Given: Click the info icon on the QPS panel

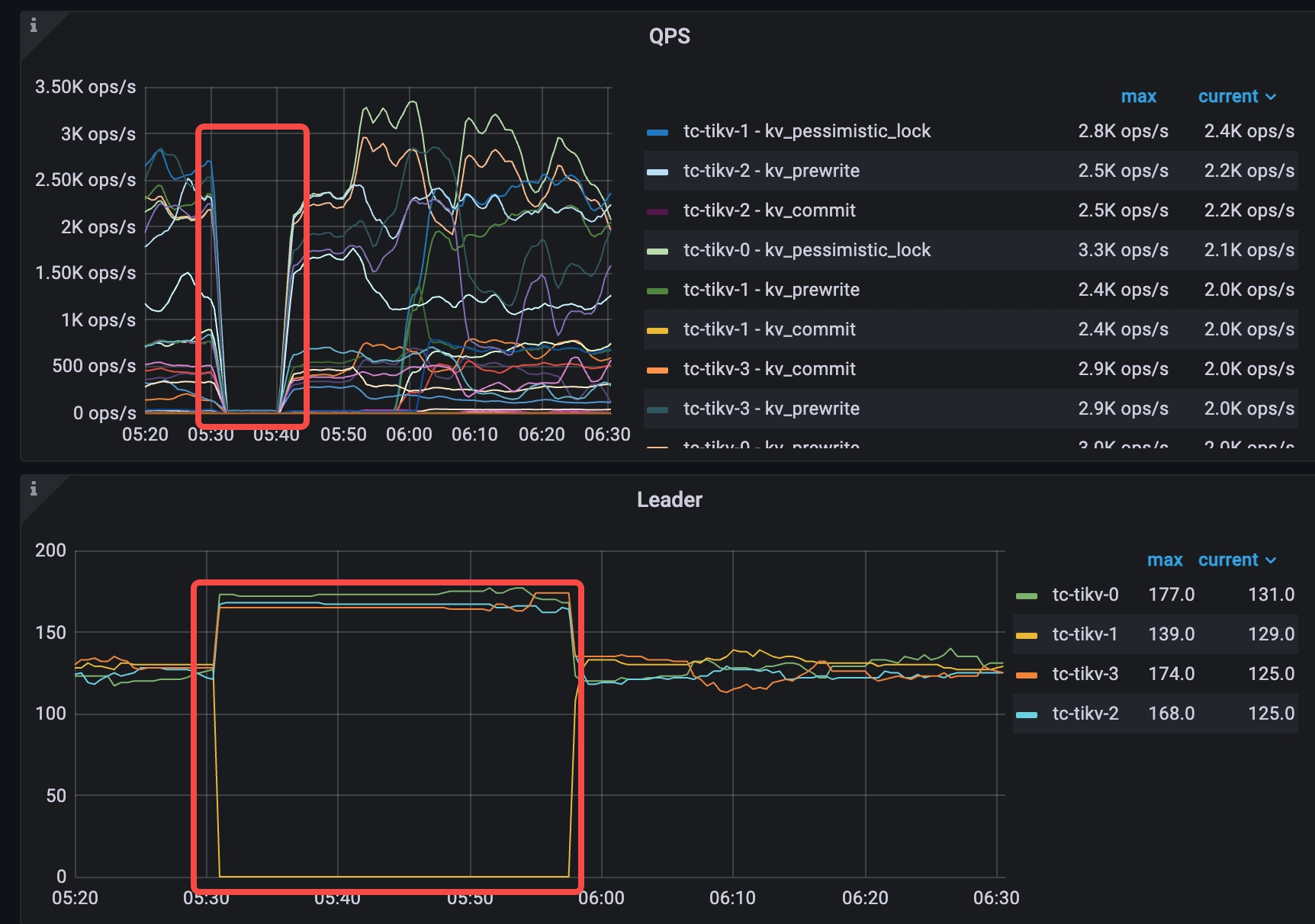Looking at the screenshot, I should point(34,27).
